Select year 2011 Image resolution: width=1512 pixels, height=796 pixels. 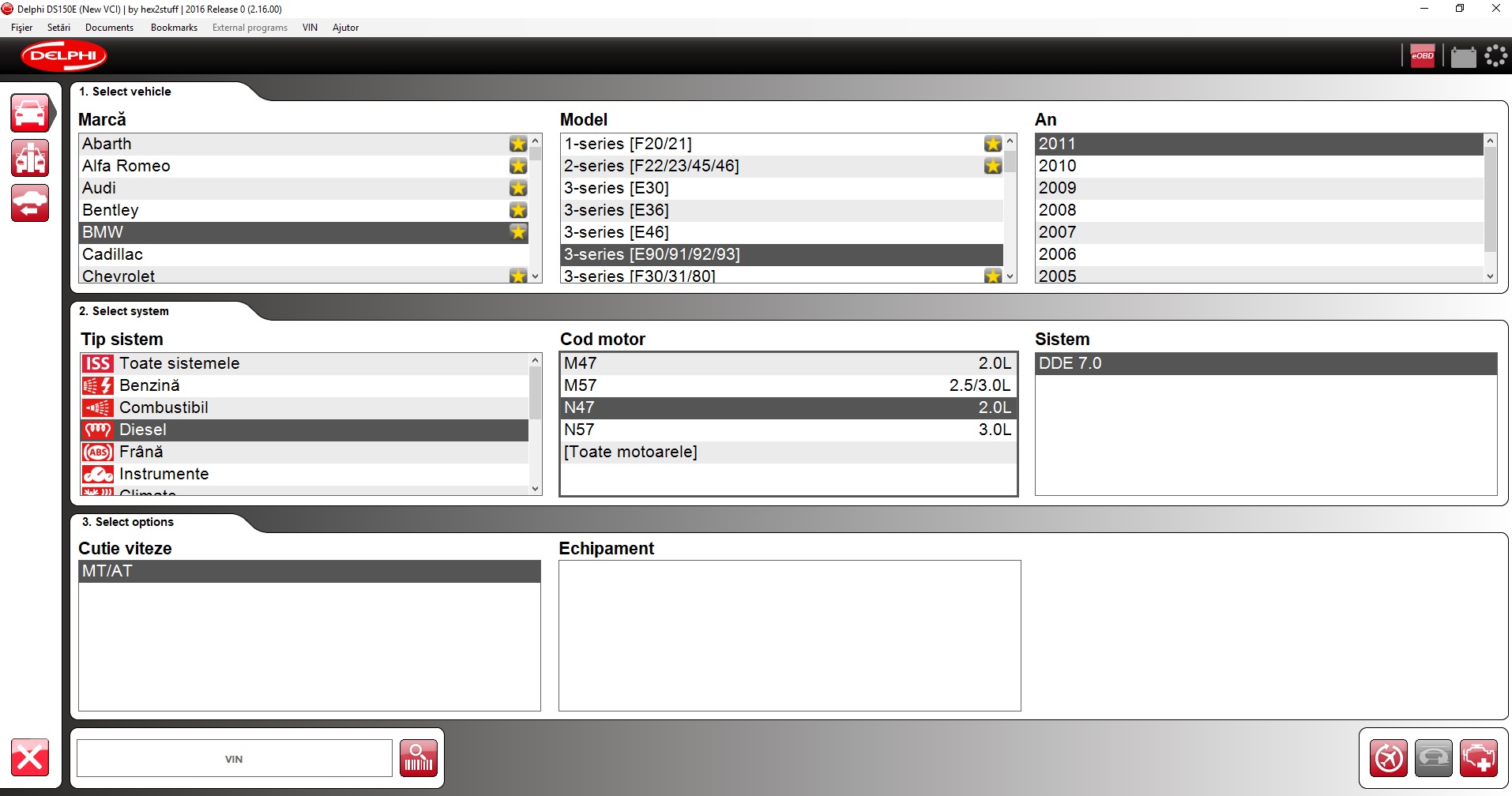[x=1259, y=144]
